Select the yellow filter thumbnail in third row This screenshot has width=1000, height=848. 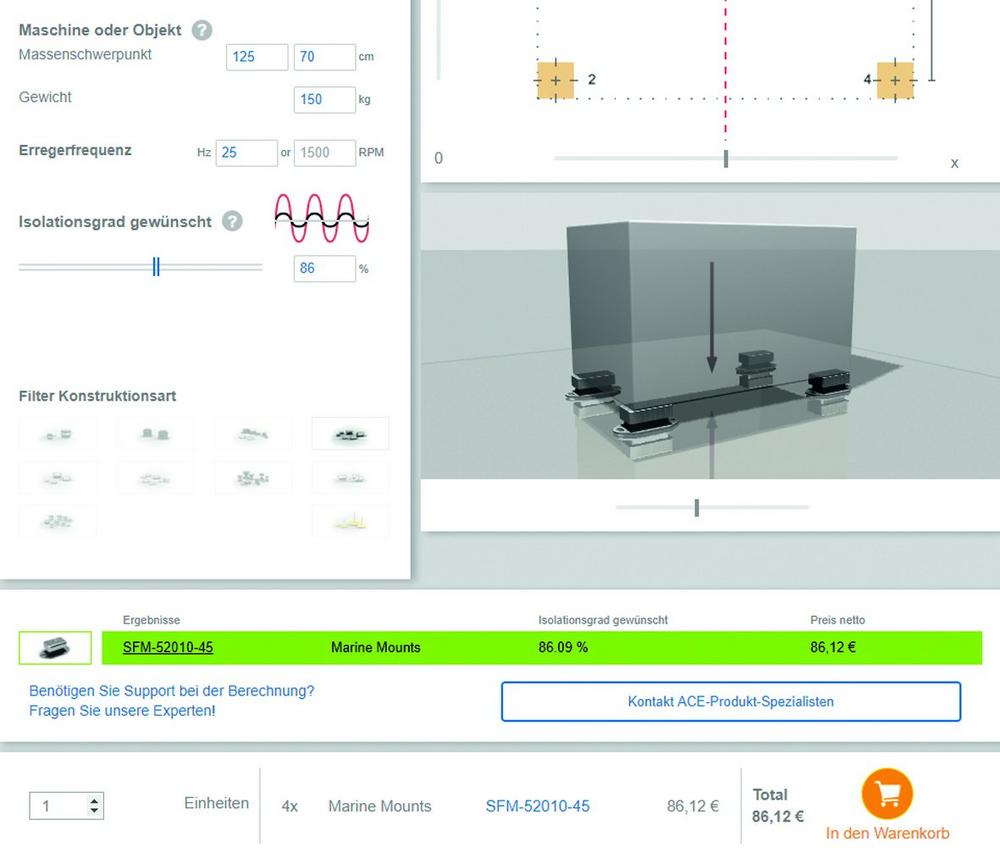click(x=350, y=522)
